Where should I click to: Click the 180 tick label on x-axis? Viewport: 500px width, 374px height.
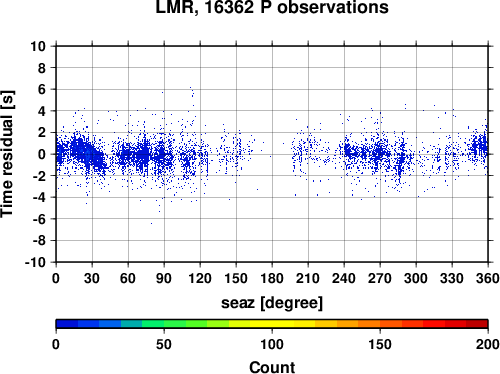272,278
